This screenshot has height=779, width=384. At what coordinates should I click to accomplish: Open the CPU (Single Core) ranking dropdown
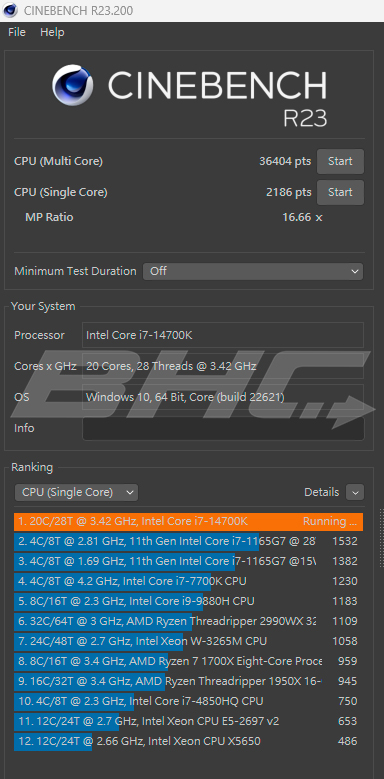[77, 492]
